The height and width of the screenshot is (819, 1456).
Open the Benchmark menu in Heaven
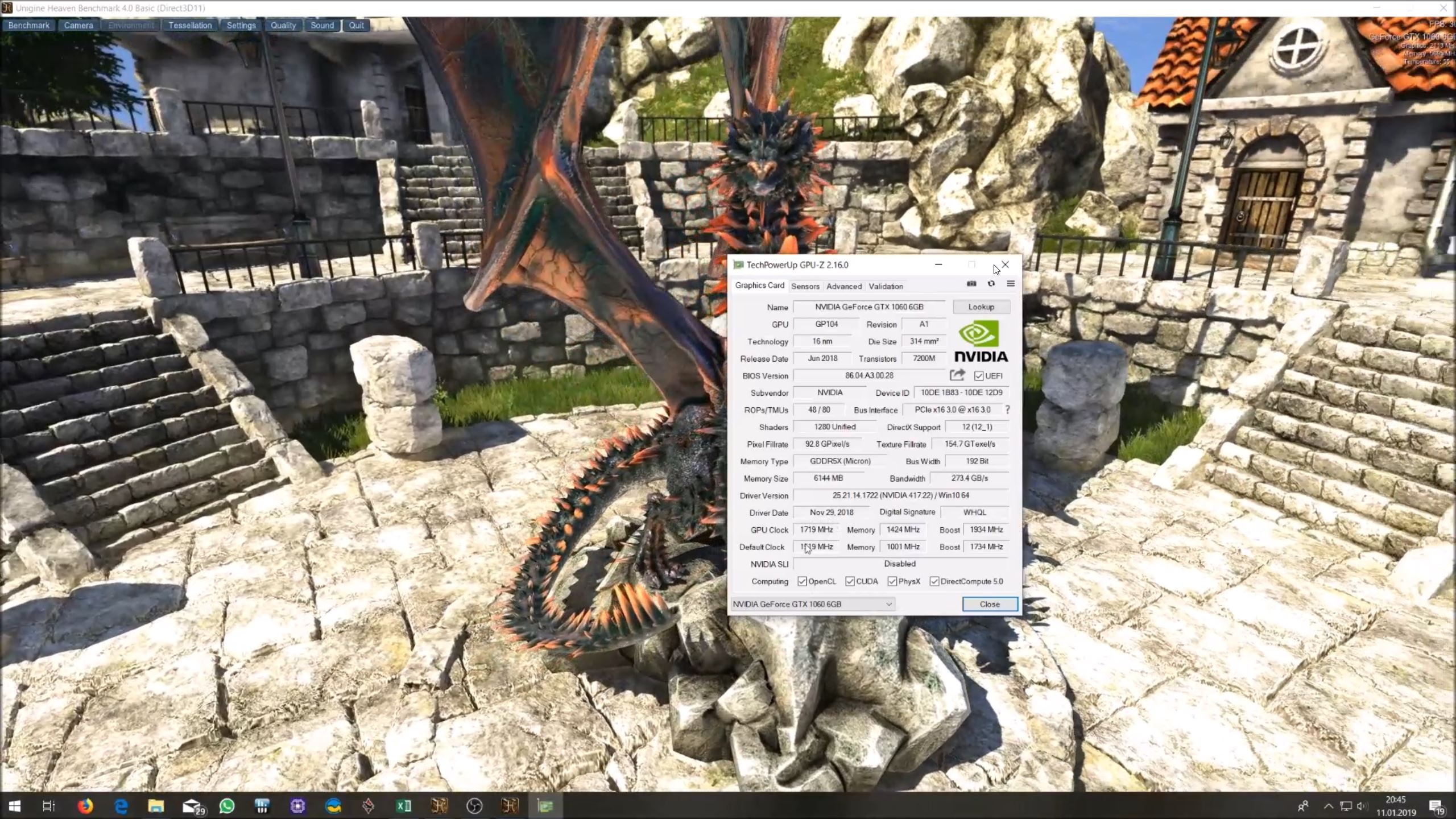coord(29,26)
